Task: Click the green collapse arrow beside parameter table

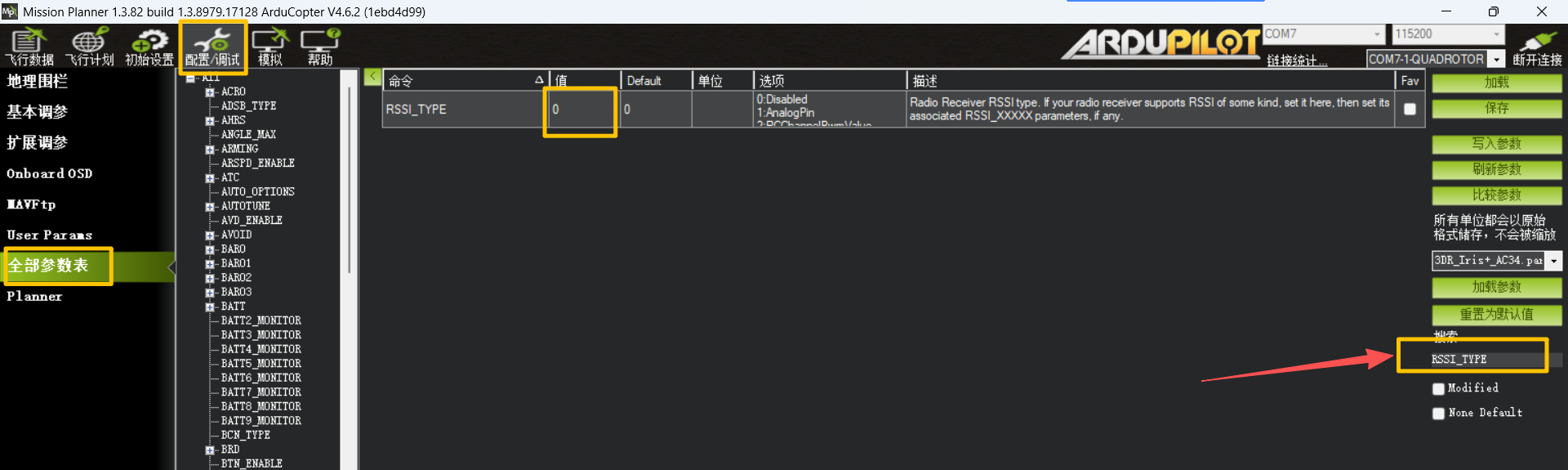Action: tap(372, 77)
